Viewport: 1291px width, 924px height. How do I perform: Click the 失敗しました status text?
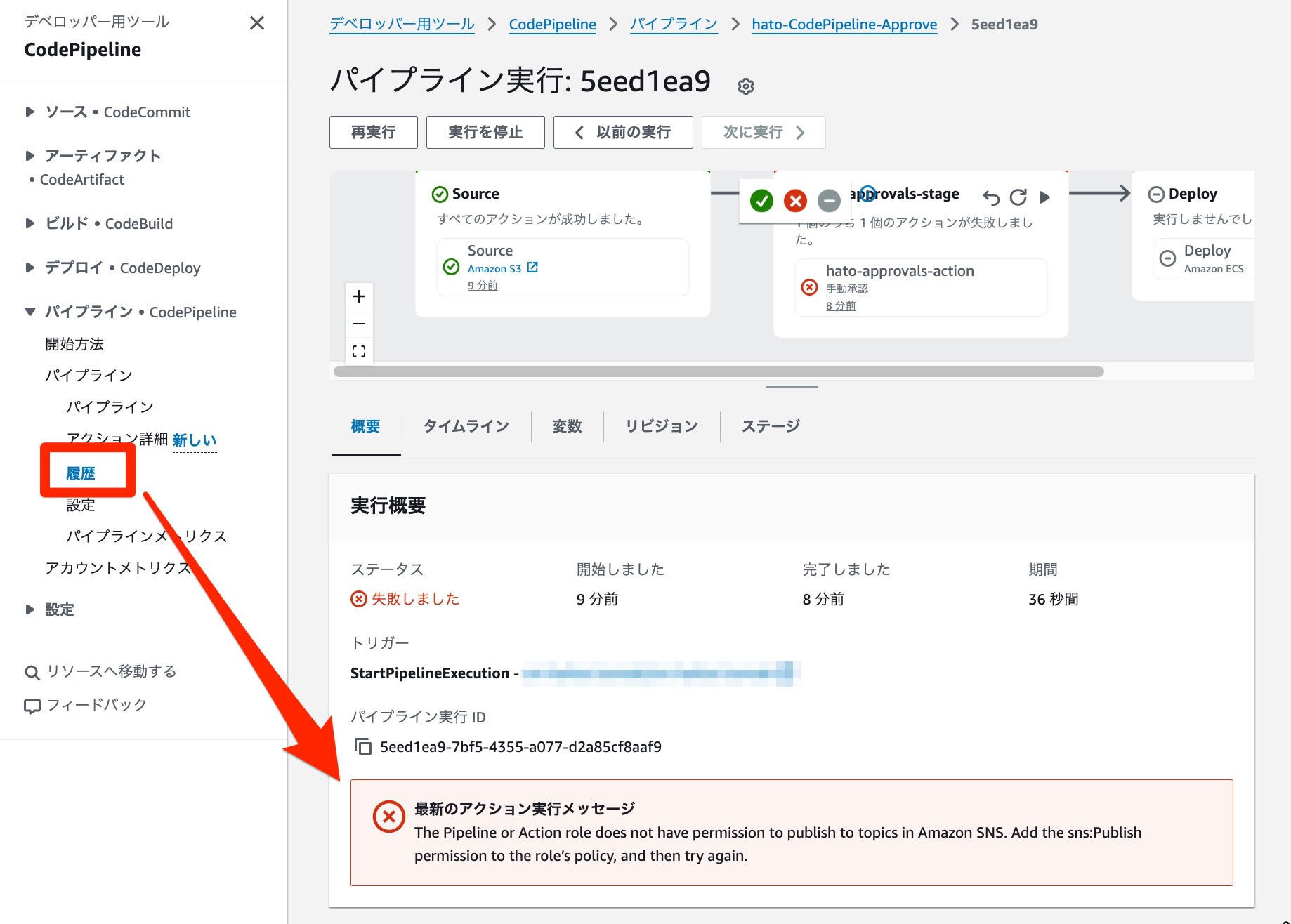pos(415,598)
